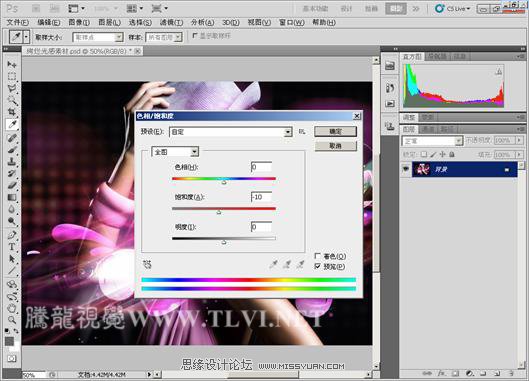Select the Brush tool
This screenshot has height=381, width=529.
click(x=12, y=149)
